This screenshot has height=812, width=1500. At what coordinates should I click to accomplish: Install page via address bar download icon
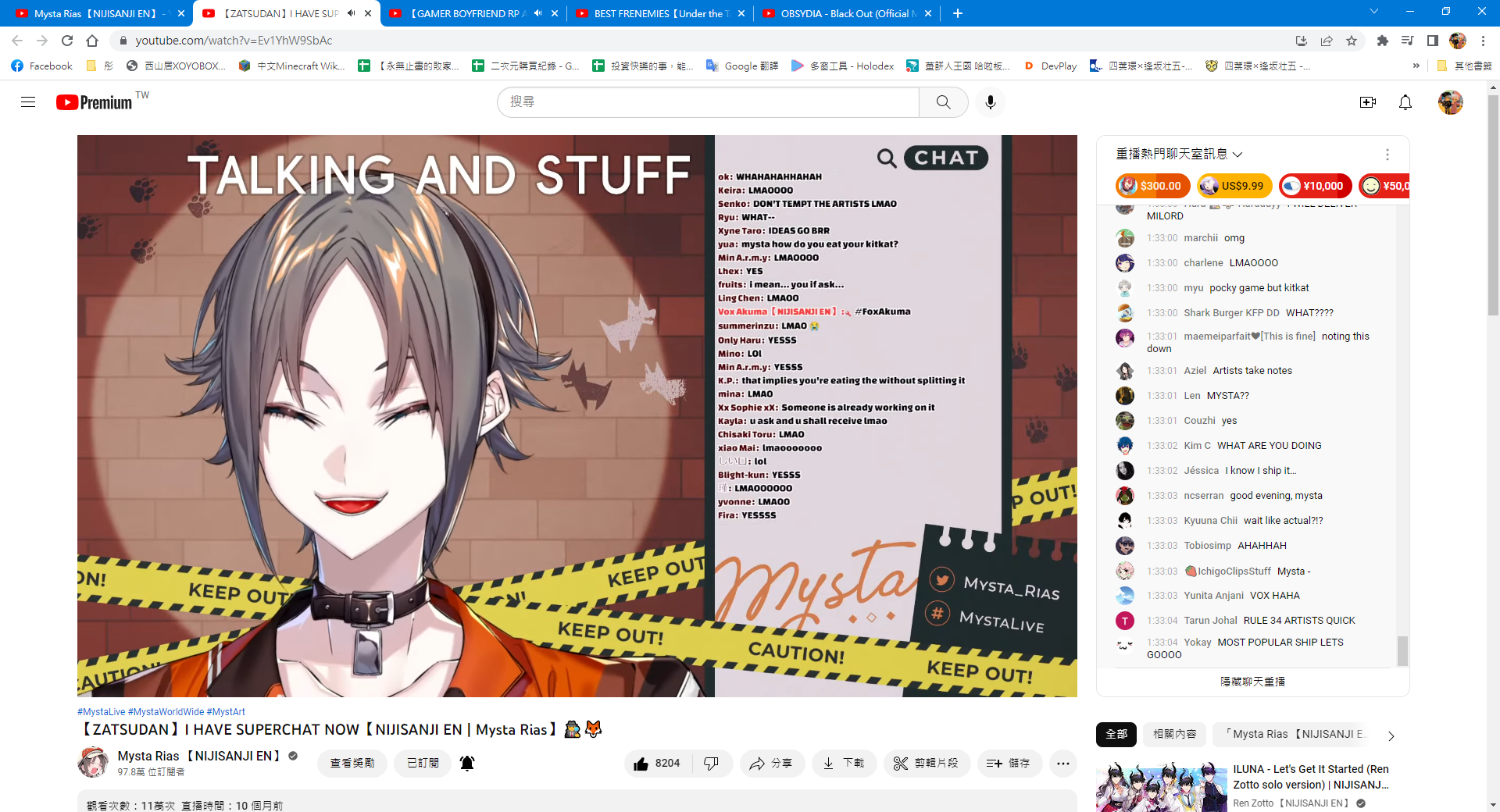coord(1302,41)
